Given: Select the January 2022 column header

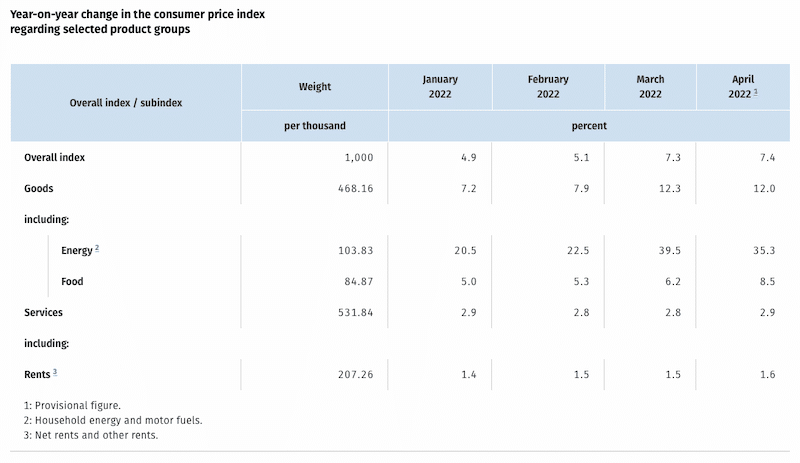Looking at the screenshot, I should pyautogui.click(x=439, y=87).
